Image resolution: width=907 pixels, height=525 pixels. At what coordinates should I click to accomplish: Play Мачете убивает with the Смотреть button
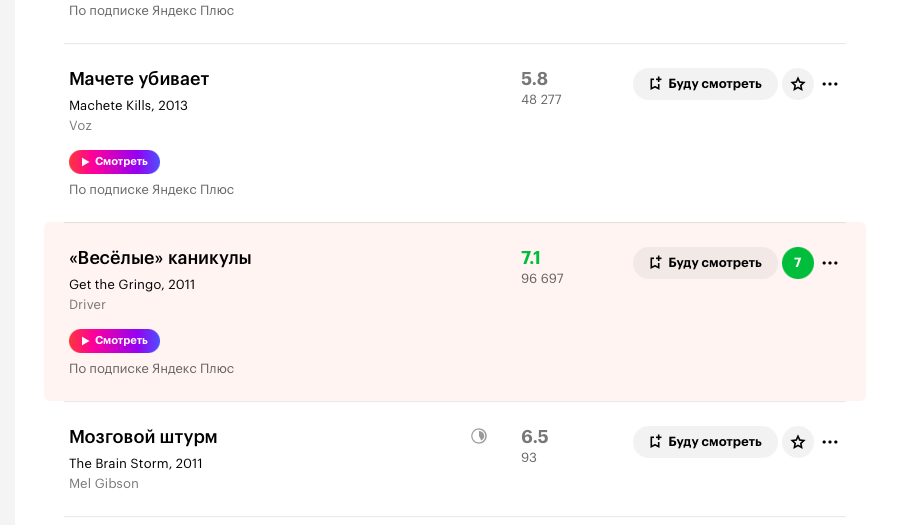click(115, 162)
